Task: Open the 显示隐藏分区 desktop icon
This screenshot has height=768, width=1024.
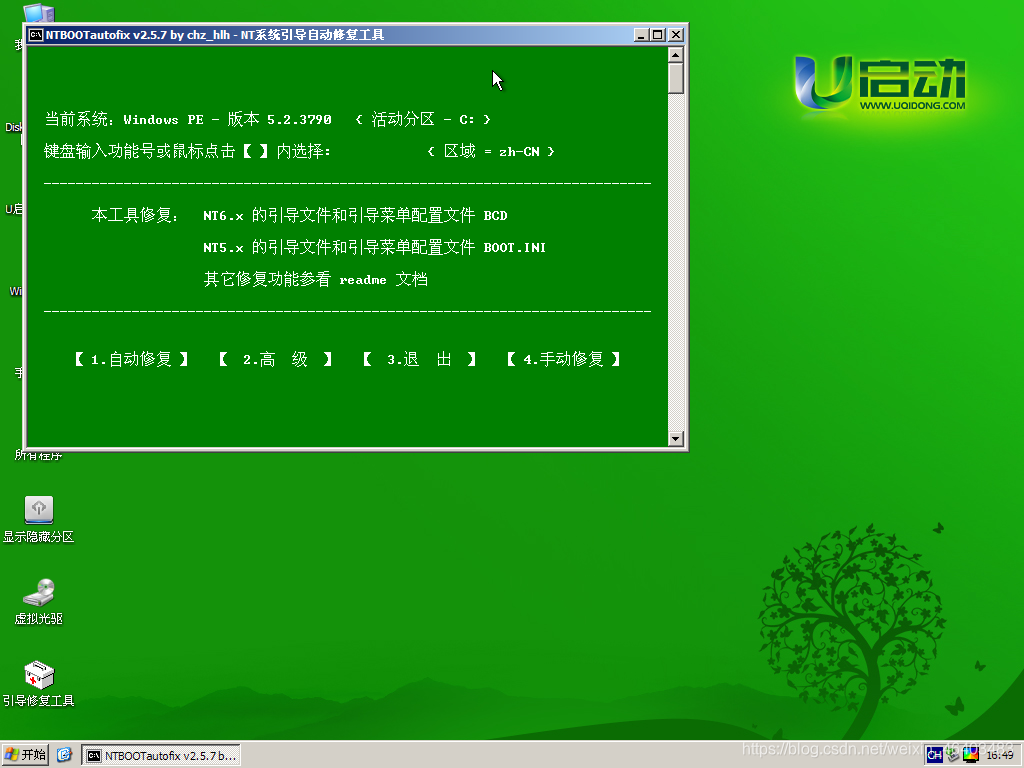Action: point(39,519)
